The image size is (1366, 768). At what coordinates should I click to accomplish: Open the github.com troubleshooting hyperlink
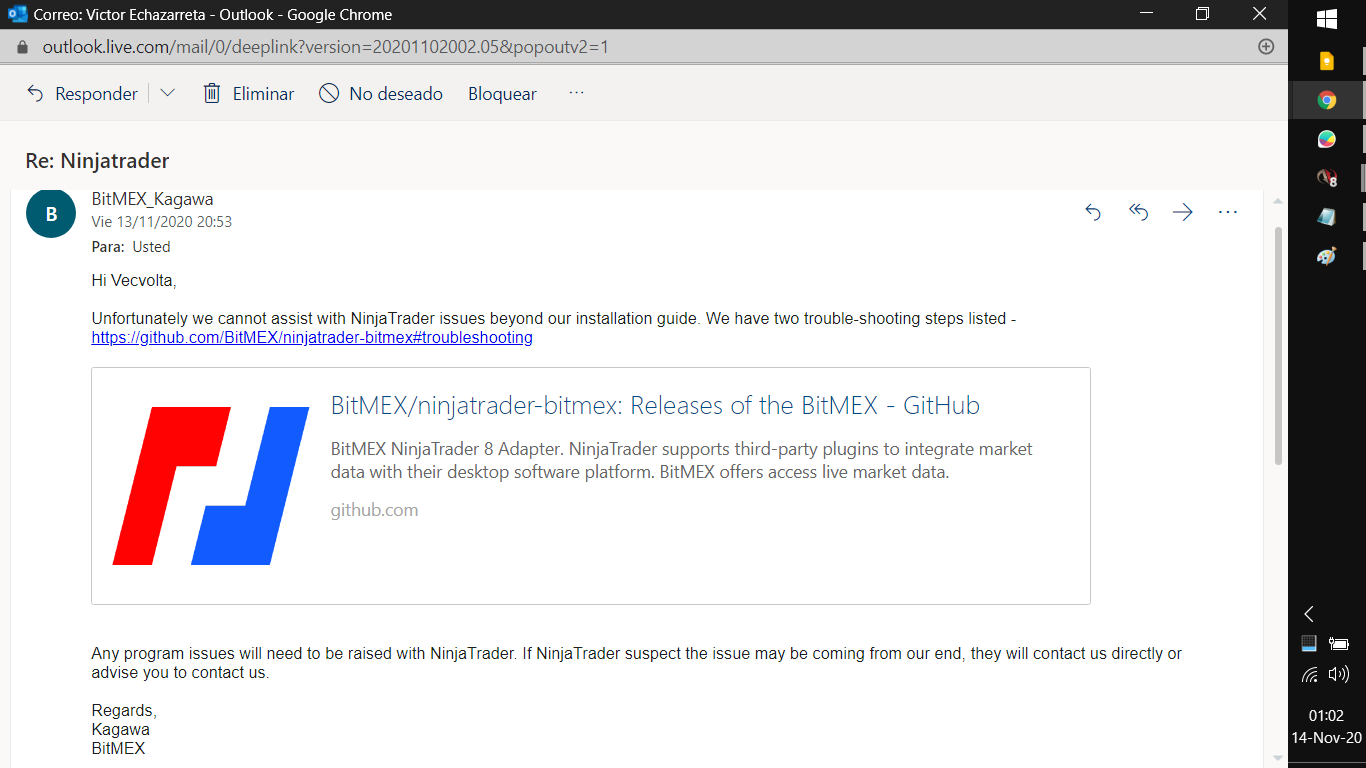312,338
